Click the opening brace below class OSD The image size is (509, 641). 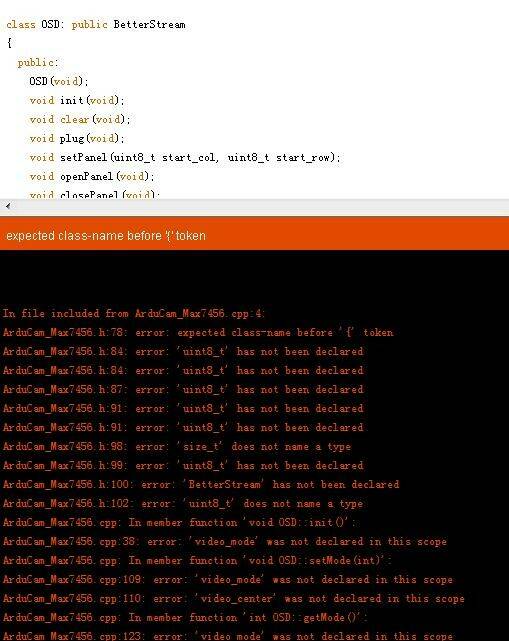coord(9,43)
